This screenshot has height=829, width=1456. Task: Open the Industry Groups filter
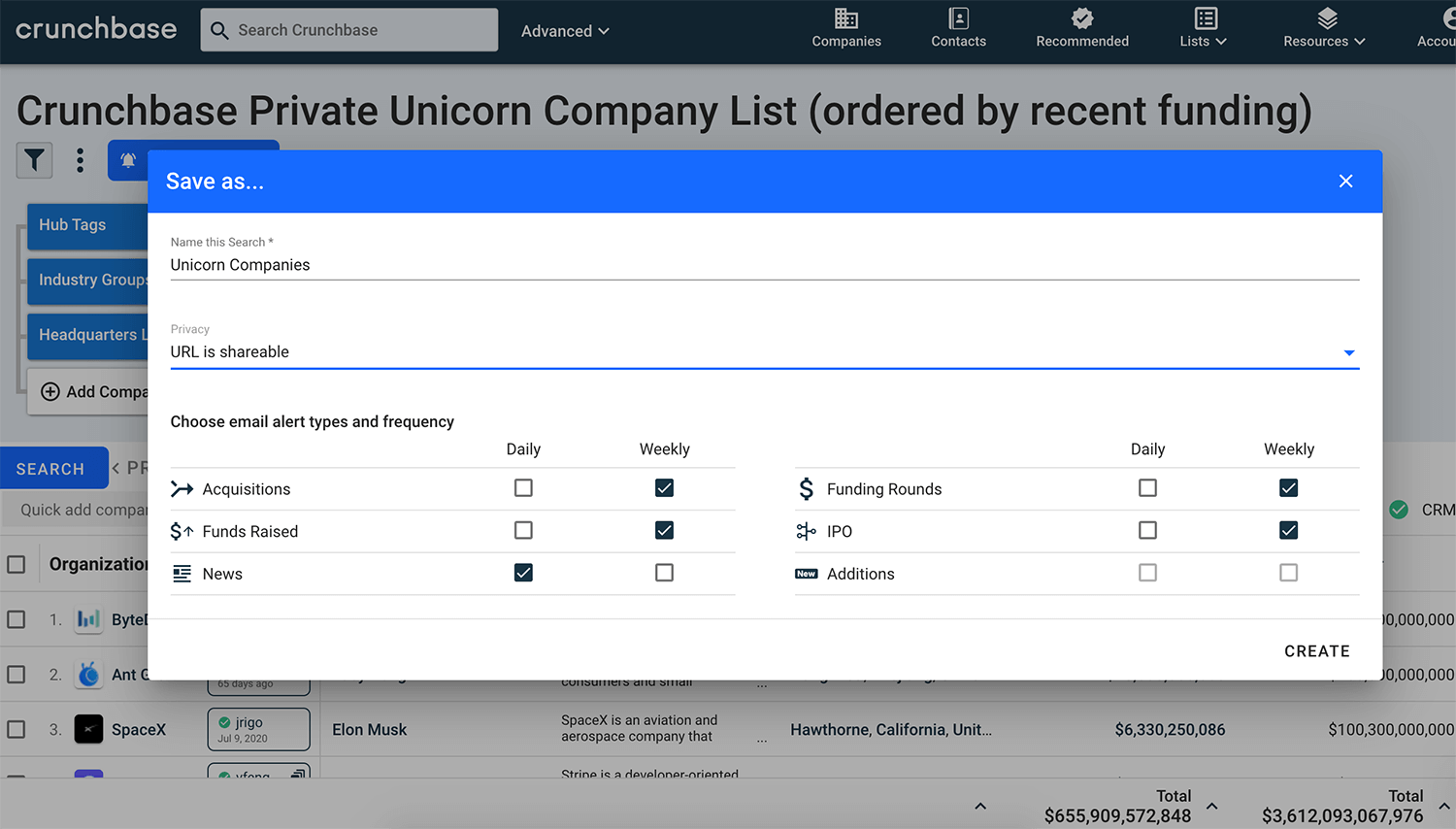tap(87, 280)
